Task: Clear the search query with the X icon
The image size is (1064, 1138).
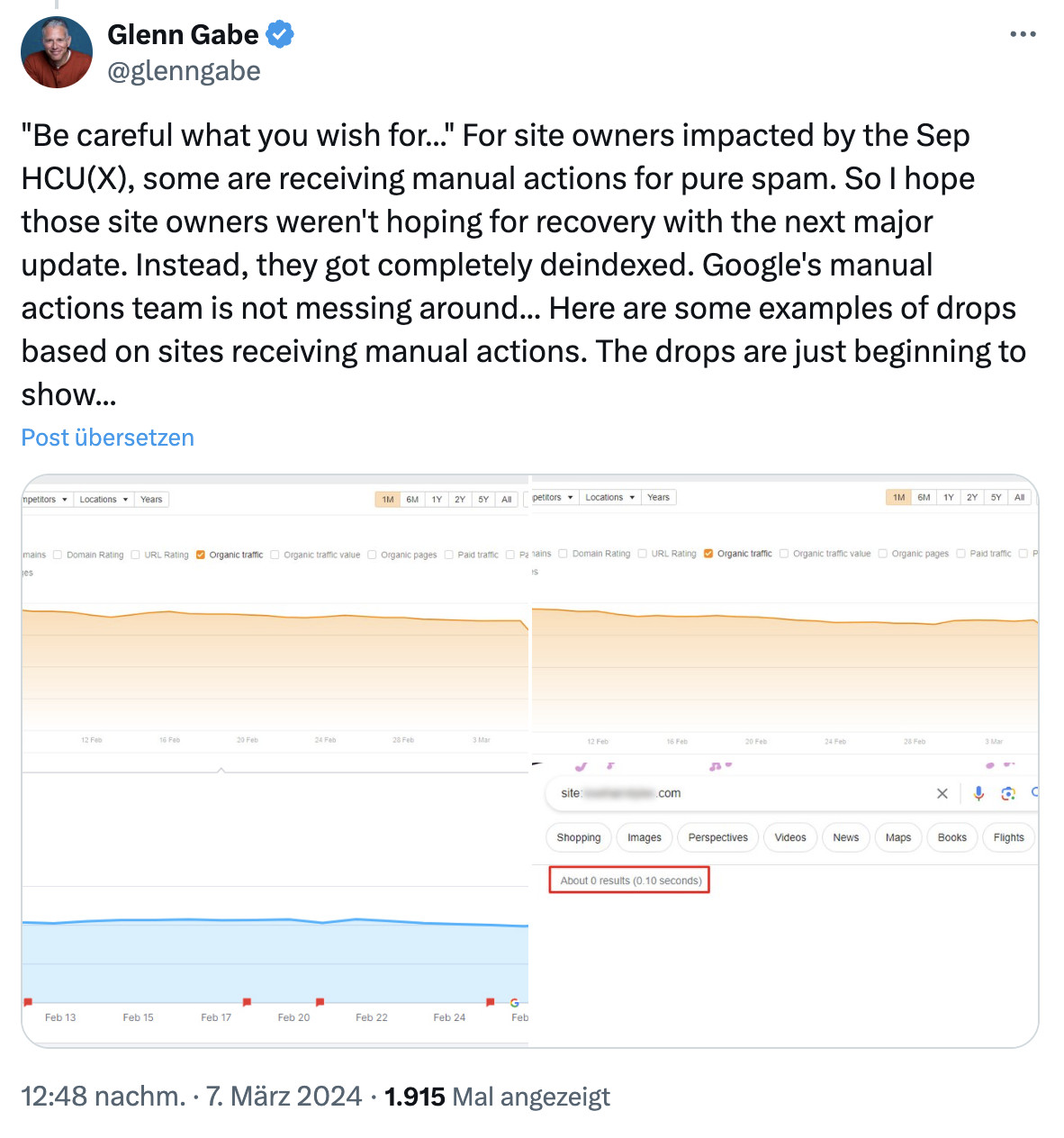Action: (x=942, y=793)
